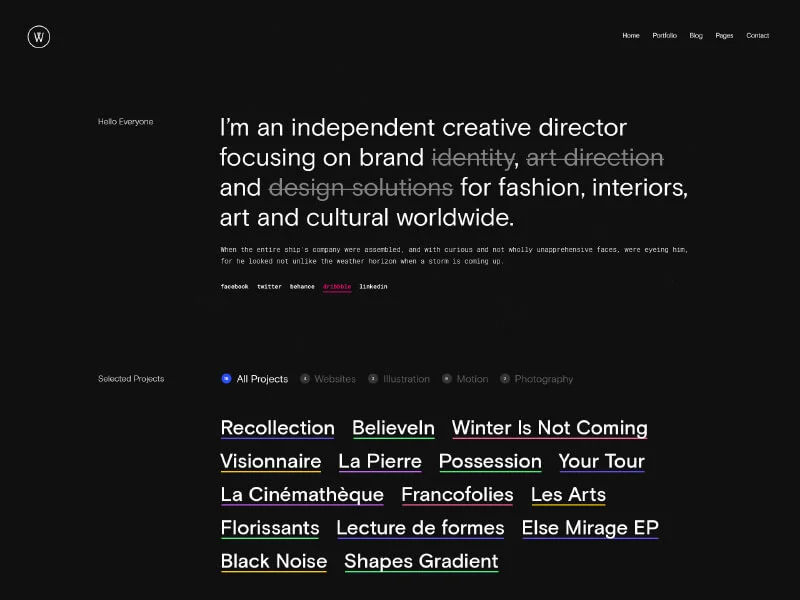Open the Shapes Gradient project link
The width and height of the screenshot is (800, 600).
(421, 562)
